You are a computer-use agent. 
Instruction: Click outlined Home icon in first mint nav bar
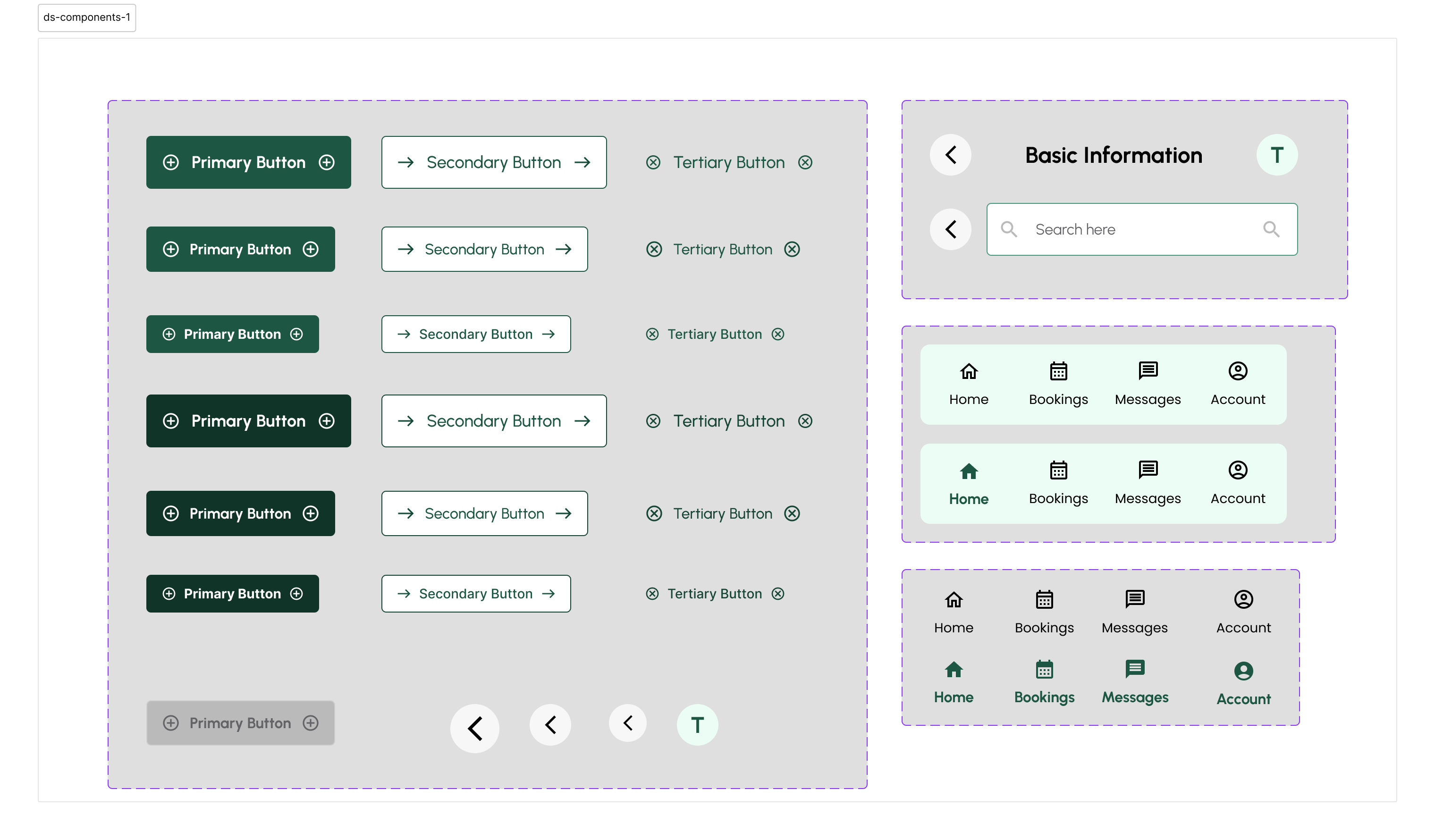pos(969,371)
